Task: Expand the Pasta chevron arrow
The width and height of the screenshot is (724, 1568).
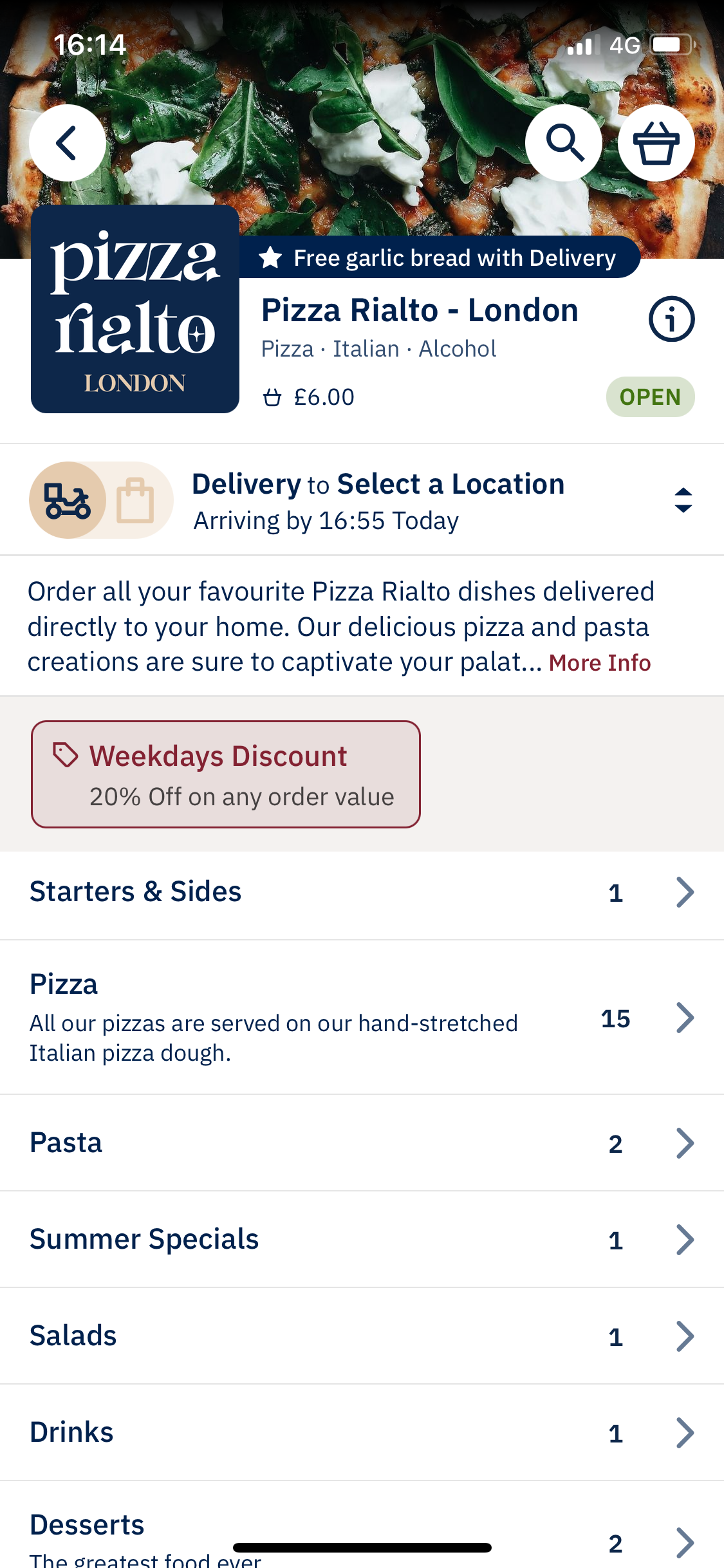Action: click(x=685, y=1143)
